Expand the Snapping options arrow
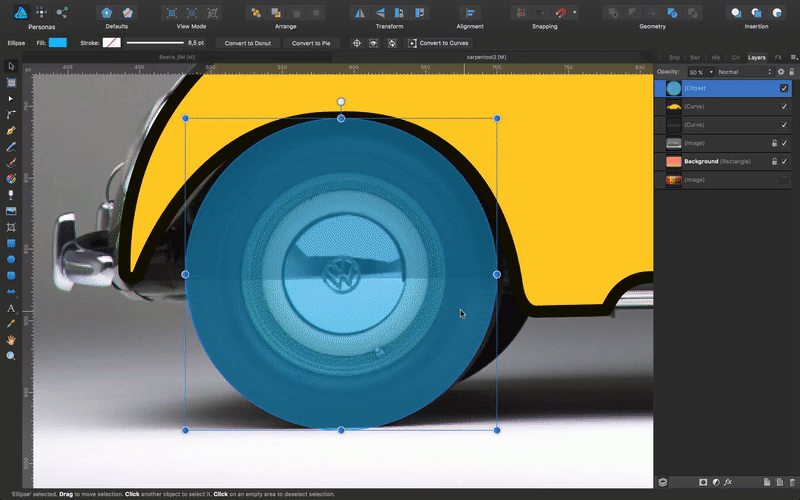This screenshot has height=500, width=800. tap(574, 13)
